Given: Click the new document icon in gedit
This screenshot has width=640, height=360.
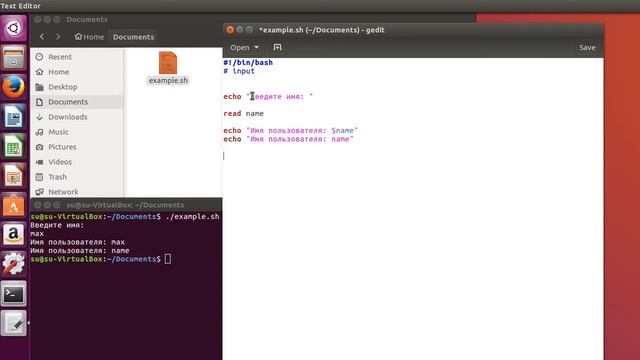Looking at the screenshot, I should pos(278,47).
